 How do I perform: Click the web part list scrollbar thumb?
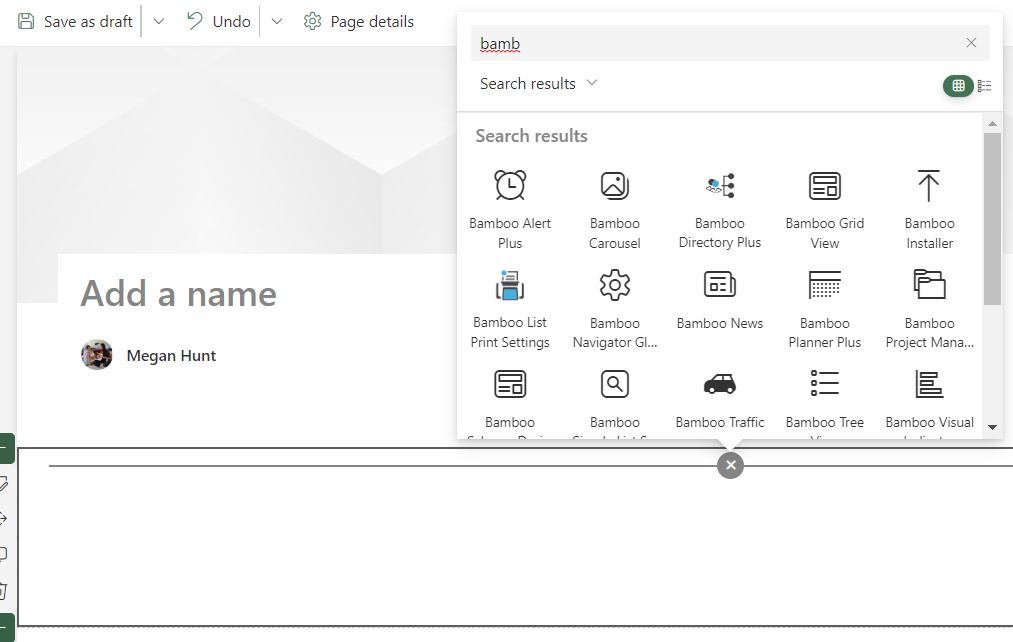[x=992, y=219]
